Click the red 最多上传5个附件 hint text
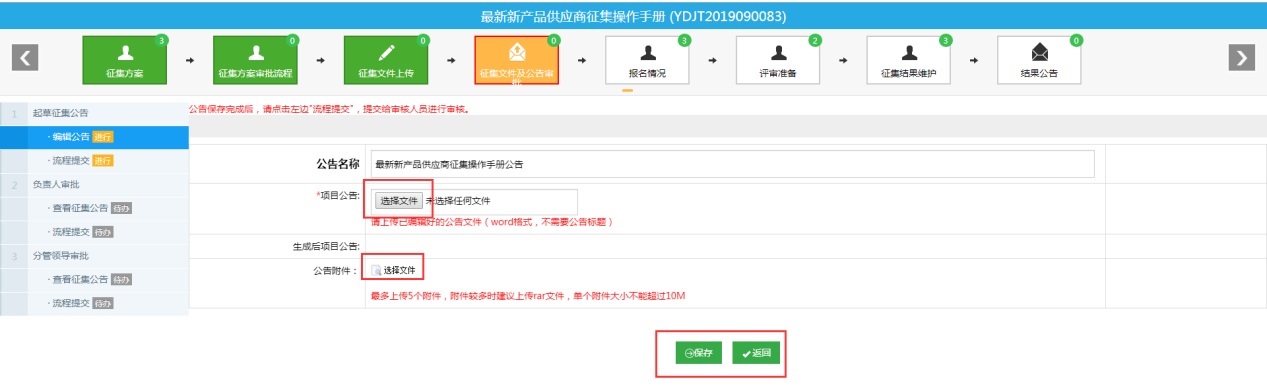Screen dimensions: 1267x387 (x=528, y=296)
